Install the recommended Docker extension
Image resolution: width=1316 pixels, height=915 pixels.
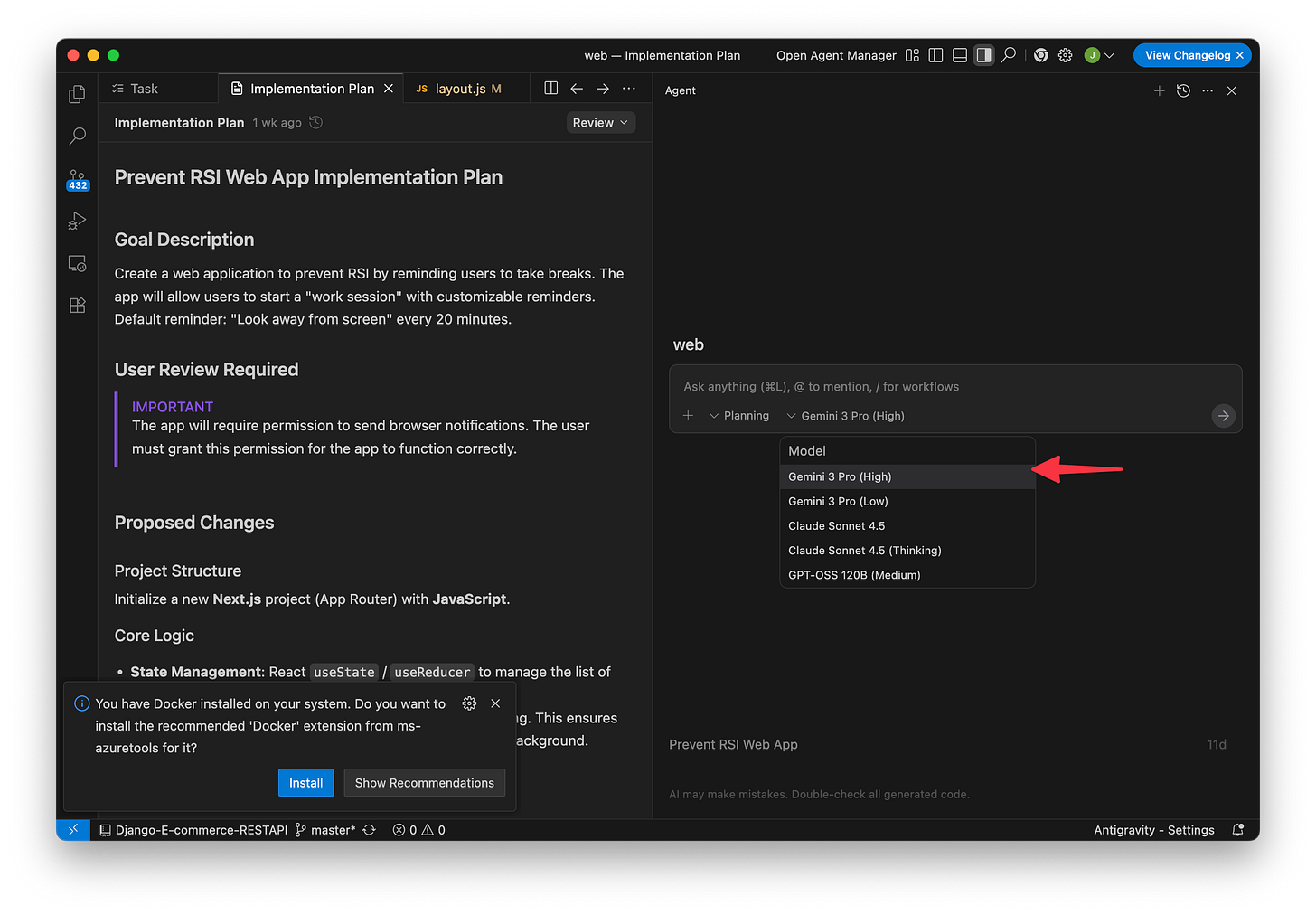[305, 782]
